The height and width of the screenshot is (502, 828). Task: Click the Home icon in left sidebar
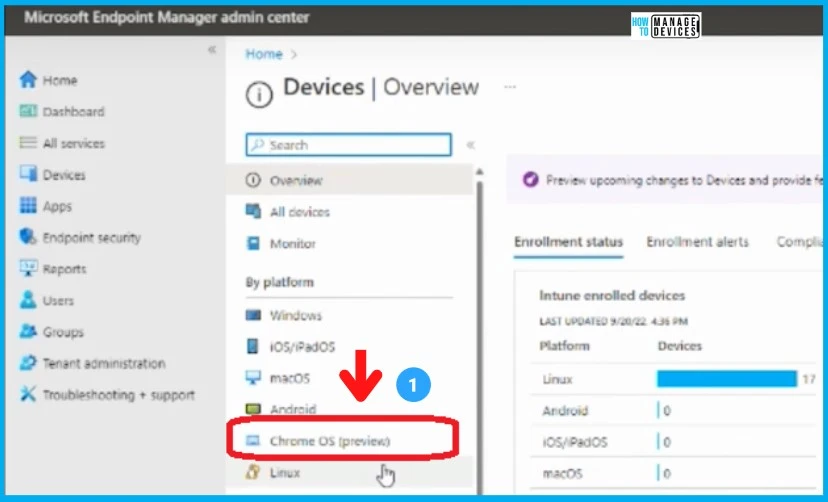pos(28,80)
